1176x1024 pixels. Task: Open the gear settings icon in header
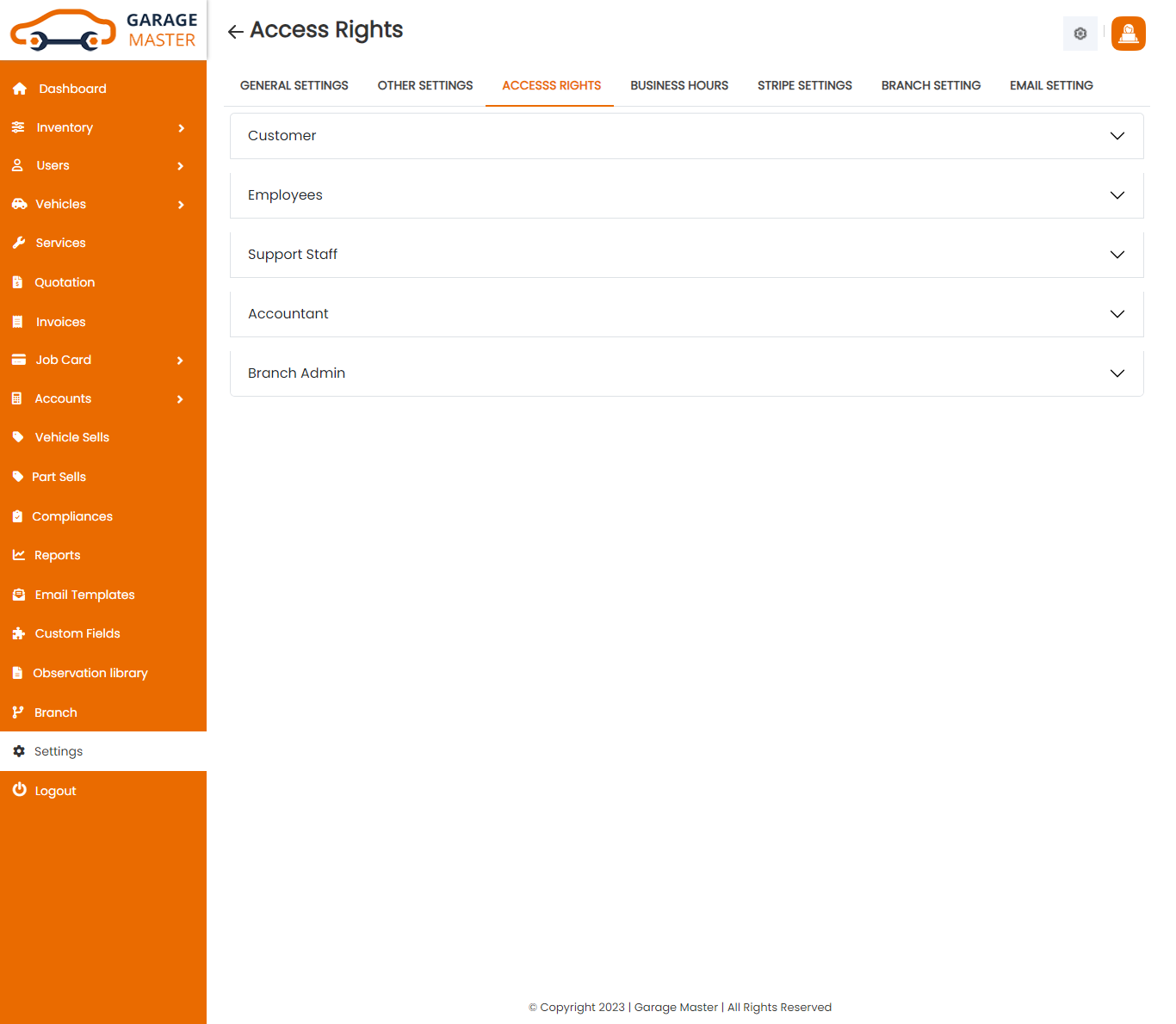tap(1080, 34)
